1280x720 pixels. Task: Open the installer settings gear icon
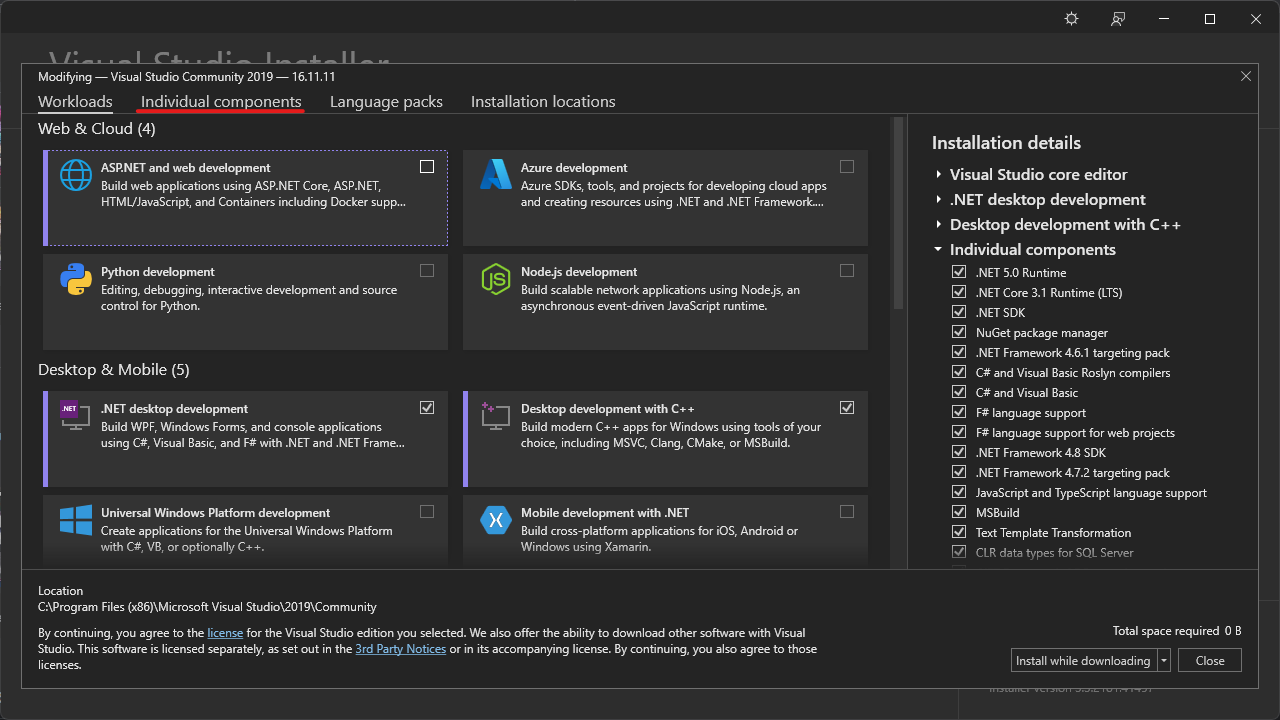coord(1071,18)
